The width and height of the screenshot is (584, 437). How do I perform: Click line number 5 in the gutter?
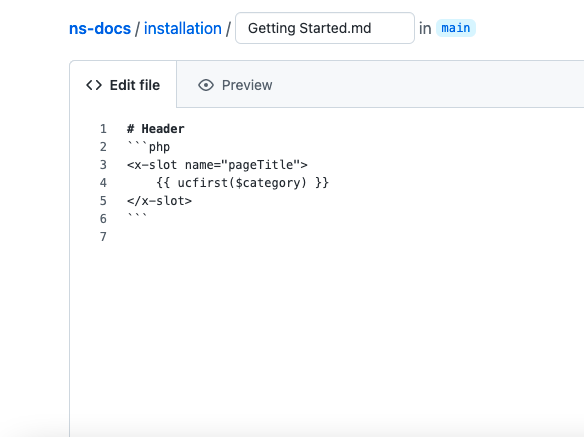(x=103, y=201)
